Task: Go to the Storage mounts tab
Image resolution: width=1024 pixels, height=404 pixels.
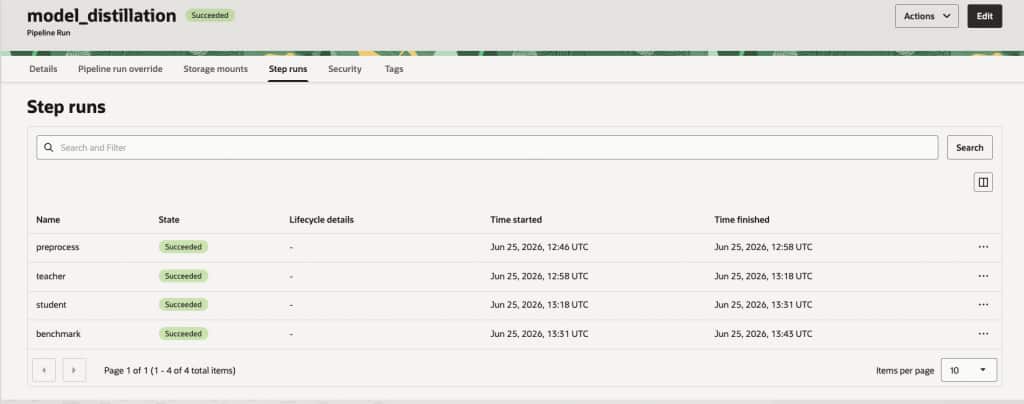Action: (216, 69)
